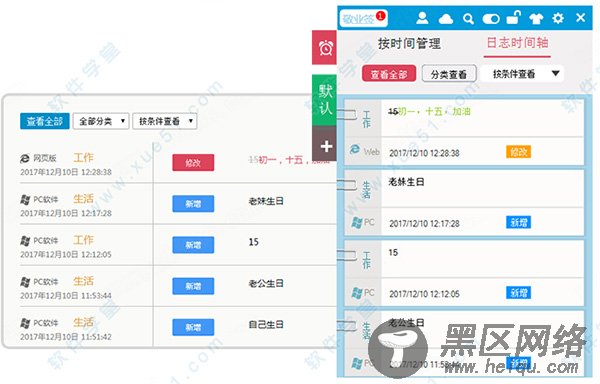The width and height of the screenshot is (600, 384).
Task: Click 新增 tag at 12:17:28 timeline entry
Action: (x=518, y=222)
